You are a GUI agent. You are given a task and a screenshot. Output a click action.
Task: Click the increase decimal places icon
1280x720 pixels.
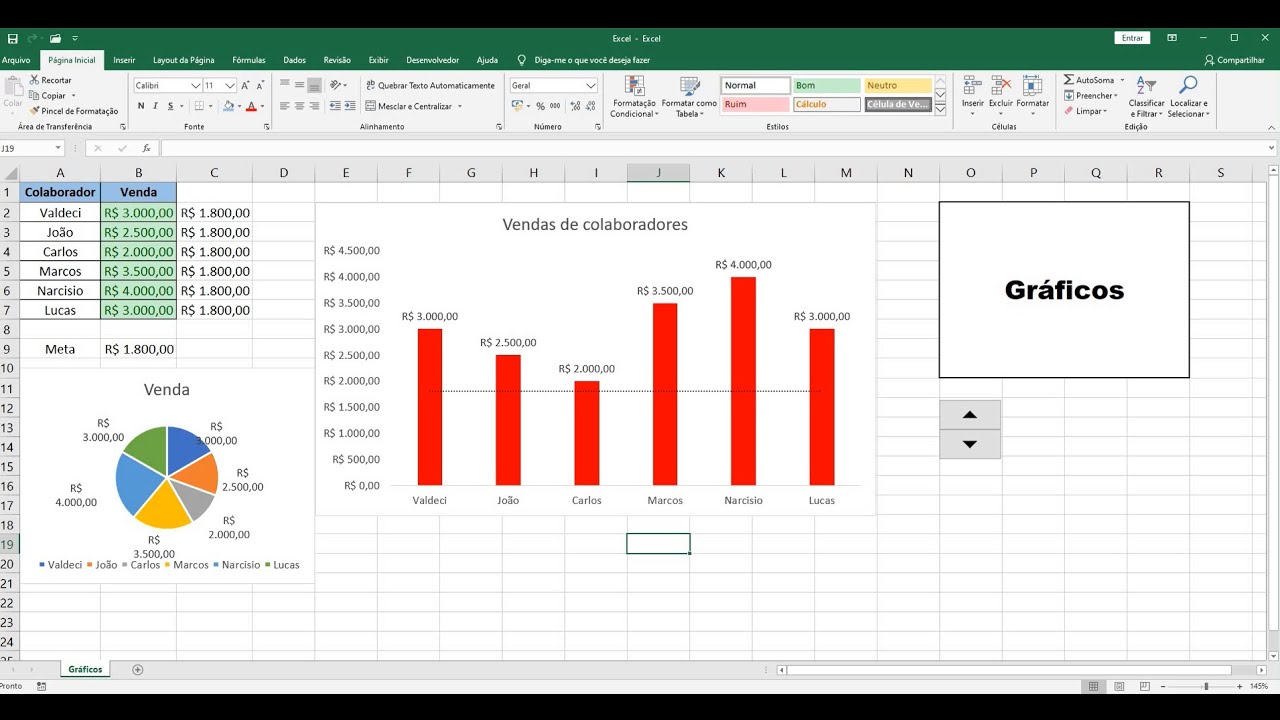click(573, 106)
